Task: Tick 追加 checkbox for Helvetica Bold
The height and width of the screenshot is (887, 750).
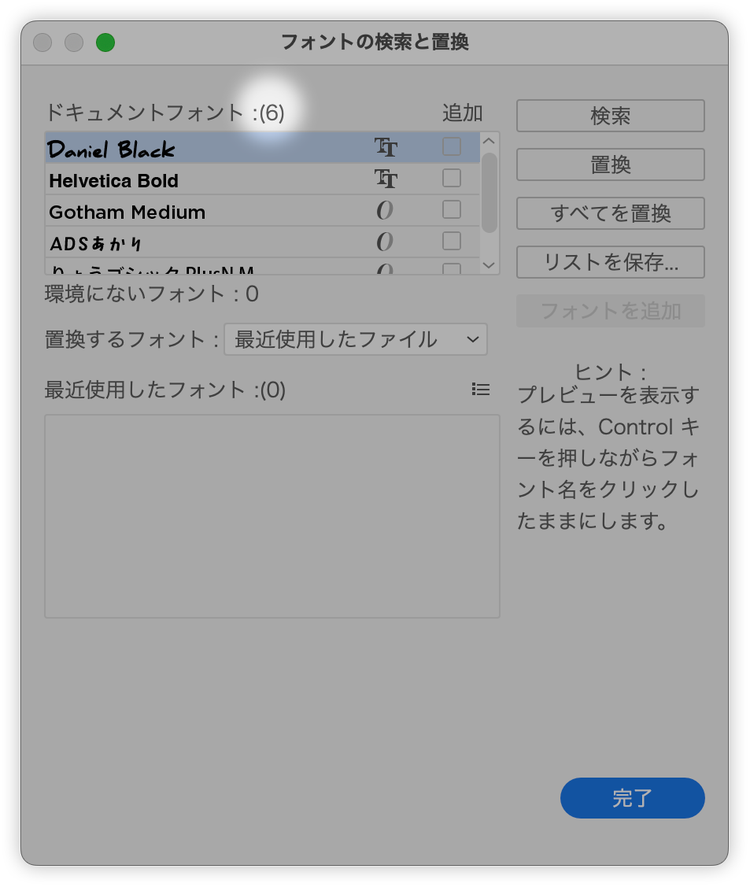Action: tap(452, 179)
